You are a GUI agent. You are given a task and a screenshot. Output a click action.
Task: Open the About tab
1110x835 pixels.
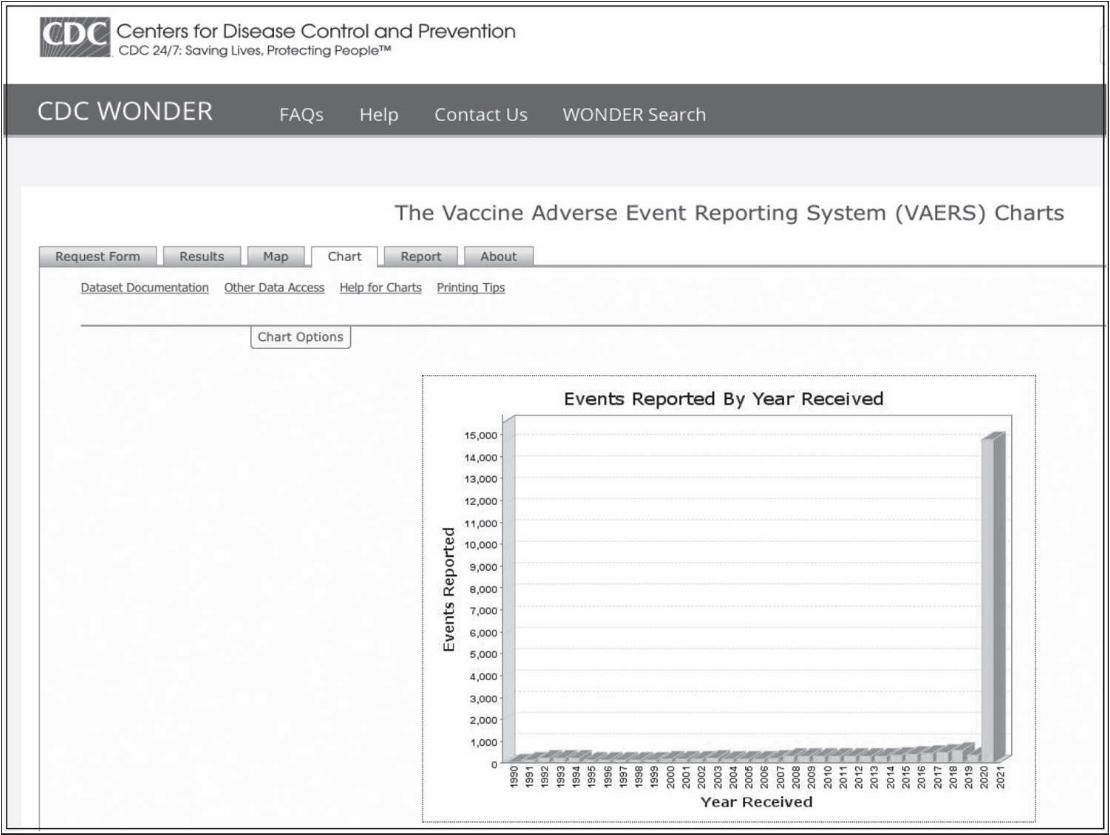click(498, 257)
